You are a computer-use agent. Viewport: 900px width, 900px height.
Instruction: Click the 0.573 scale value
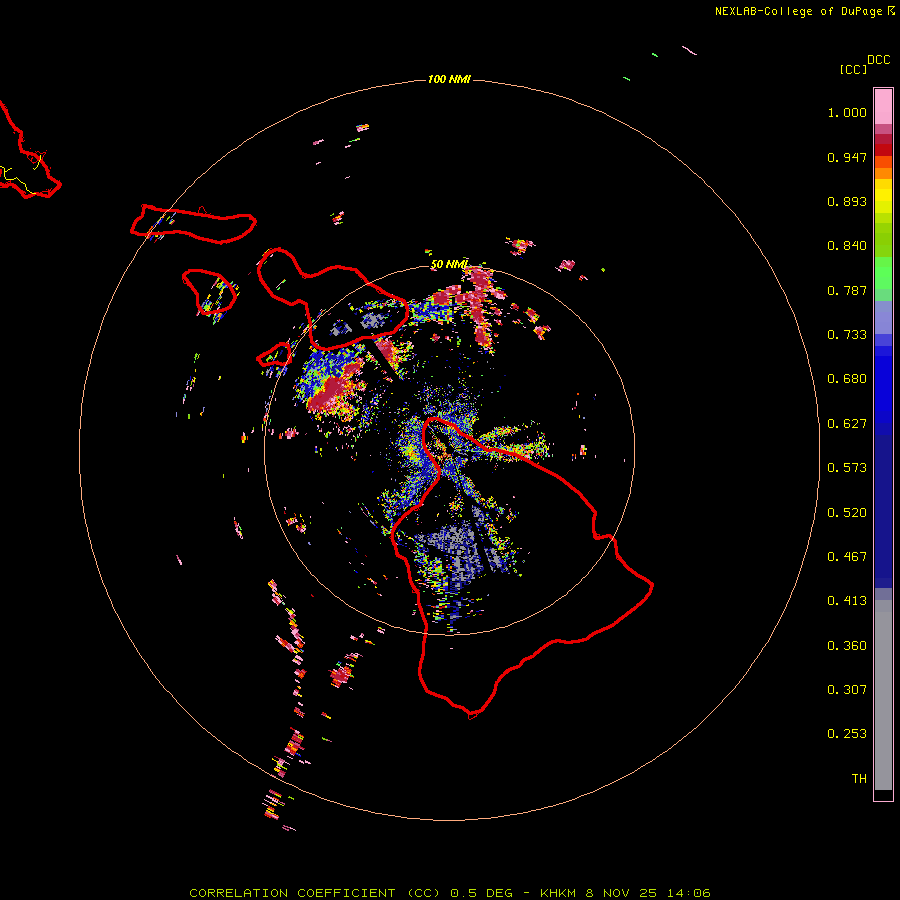coord(847,468)
